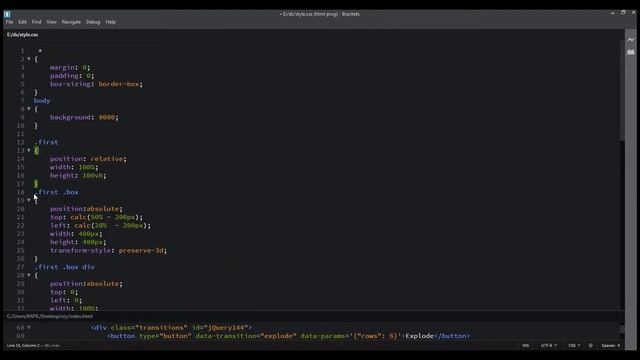Click line number 26 in the gutter

pyautogui.click(x=20, y=259)
